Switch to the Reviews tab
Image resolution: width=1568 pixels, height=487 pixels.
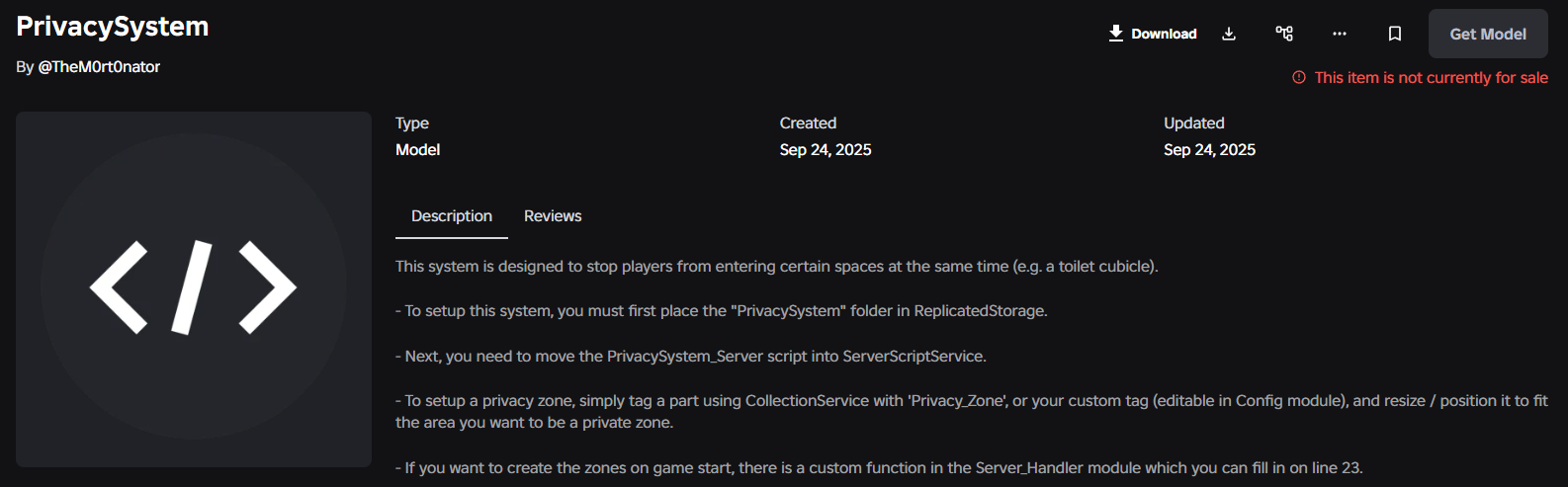click(553, 215)
